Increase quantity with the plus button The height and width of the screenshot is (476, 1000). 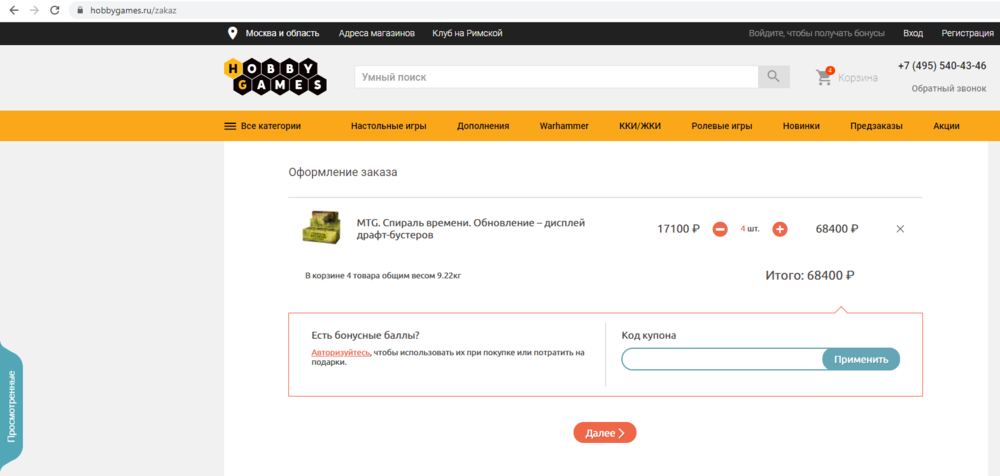[780, 229]
